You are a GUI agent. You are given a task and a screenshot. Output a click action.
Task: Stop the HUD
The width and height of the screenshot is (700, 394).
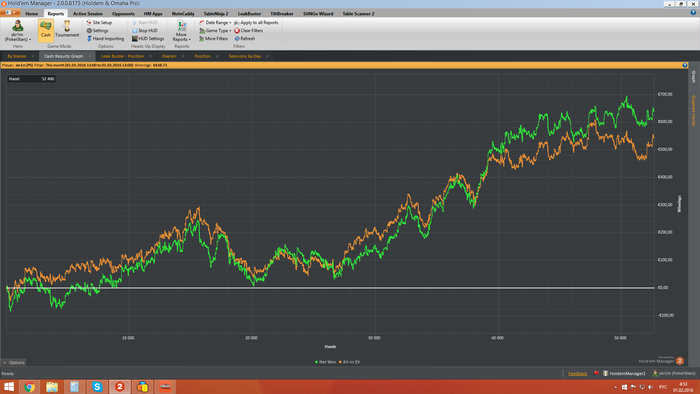145,30
